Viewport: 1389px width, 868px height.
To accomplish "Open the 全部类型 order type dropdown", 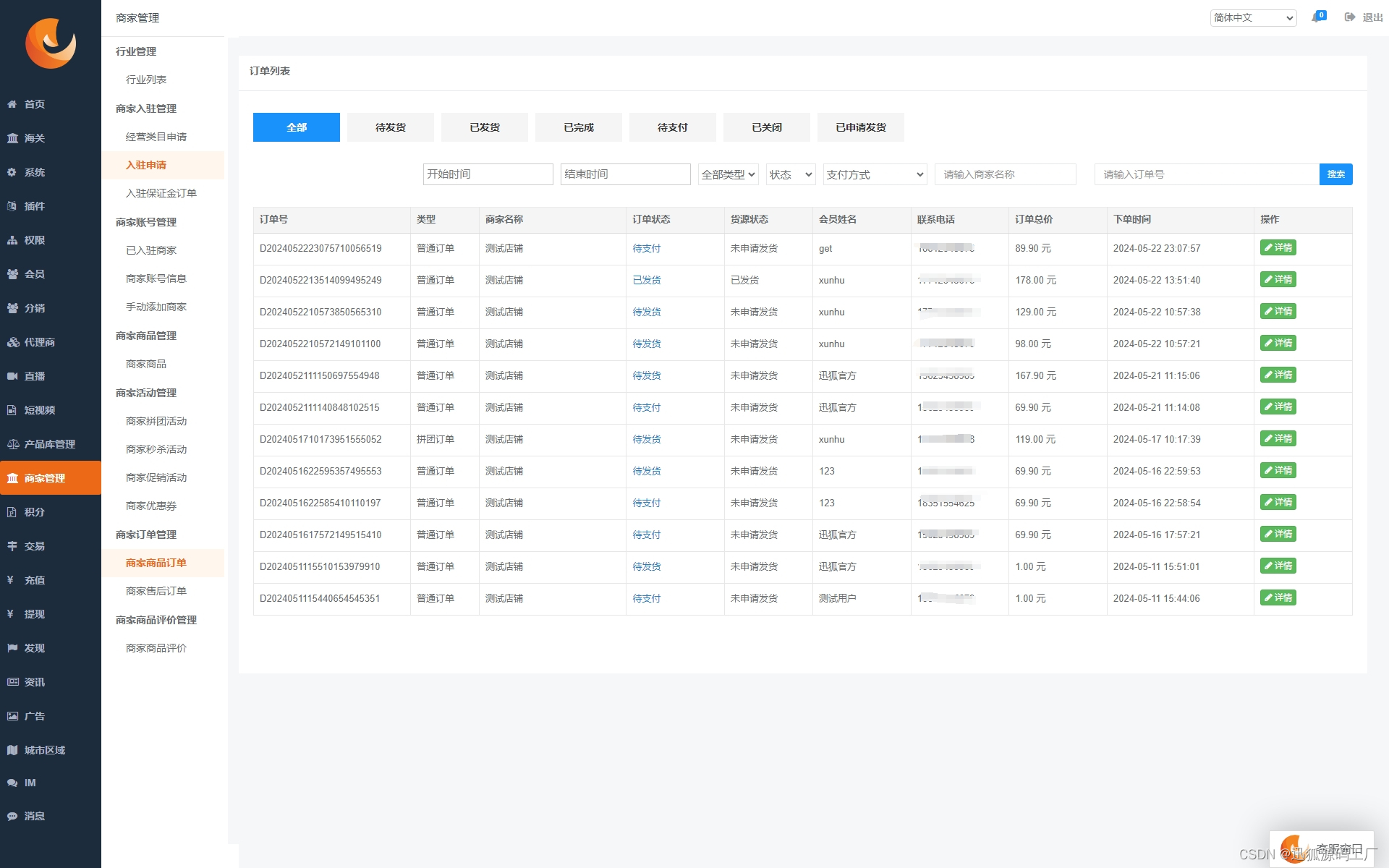I will (x=728, y=174).
